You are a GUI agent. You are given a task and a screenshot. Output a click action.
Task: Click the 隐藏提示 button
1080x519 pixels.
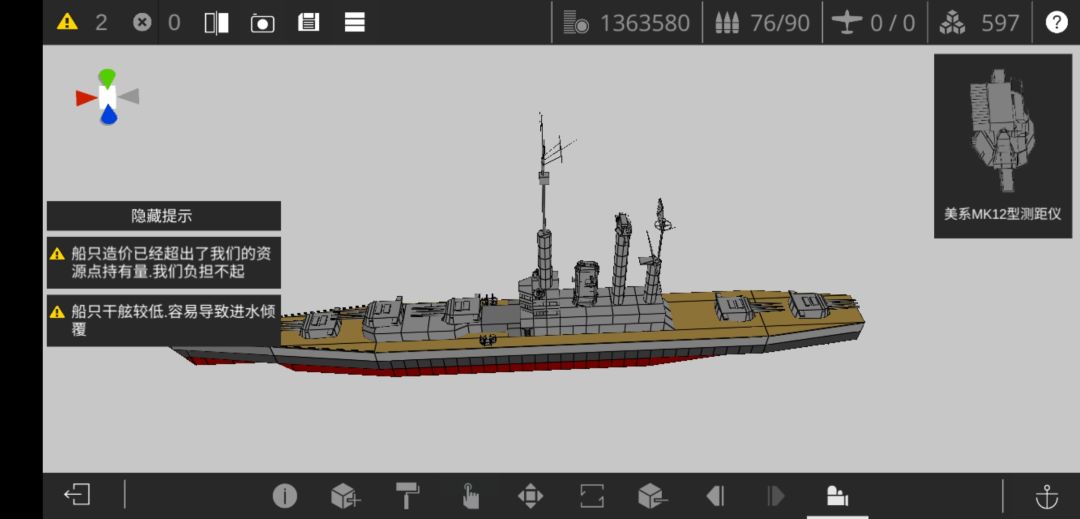164,215
